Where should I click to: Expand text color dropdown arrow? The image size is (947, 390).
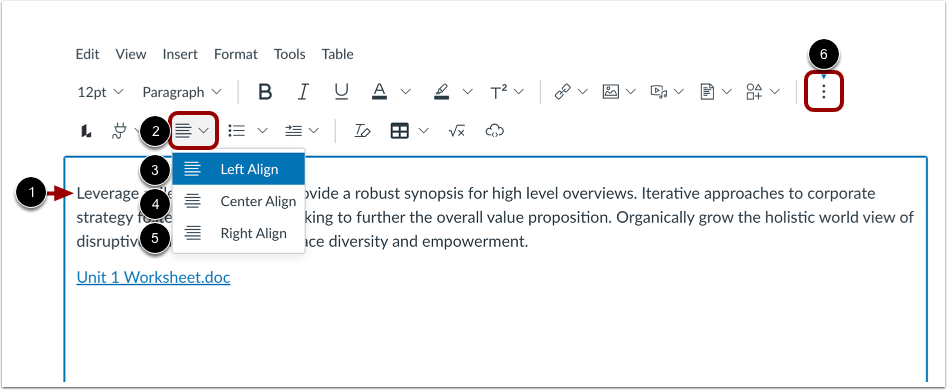click(406, 92)
